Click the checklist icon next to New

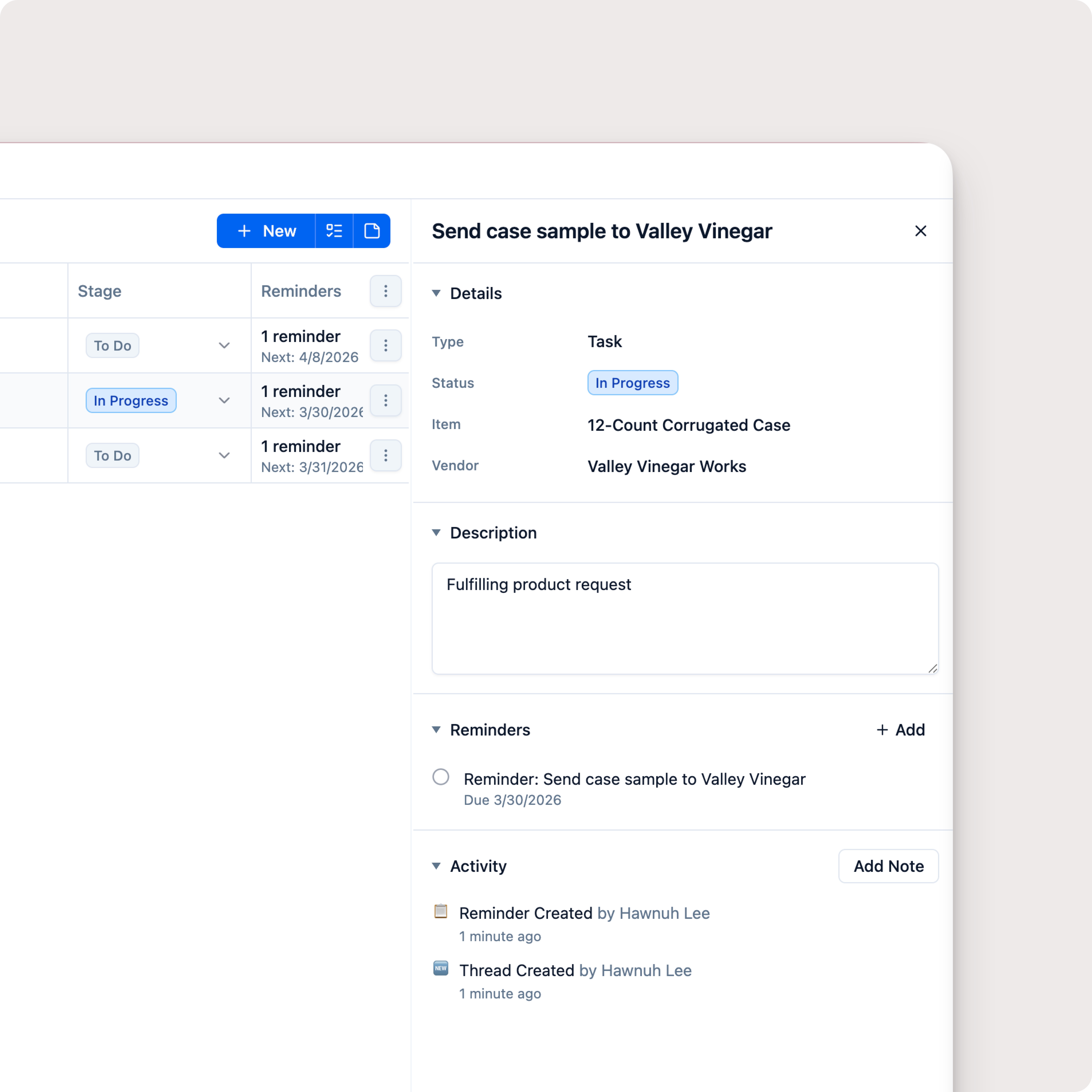[334, 231]
